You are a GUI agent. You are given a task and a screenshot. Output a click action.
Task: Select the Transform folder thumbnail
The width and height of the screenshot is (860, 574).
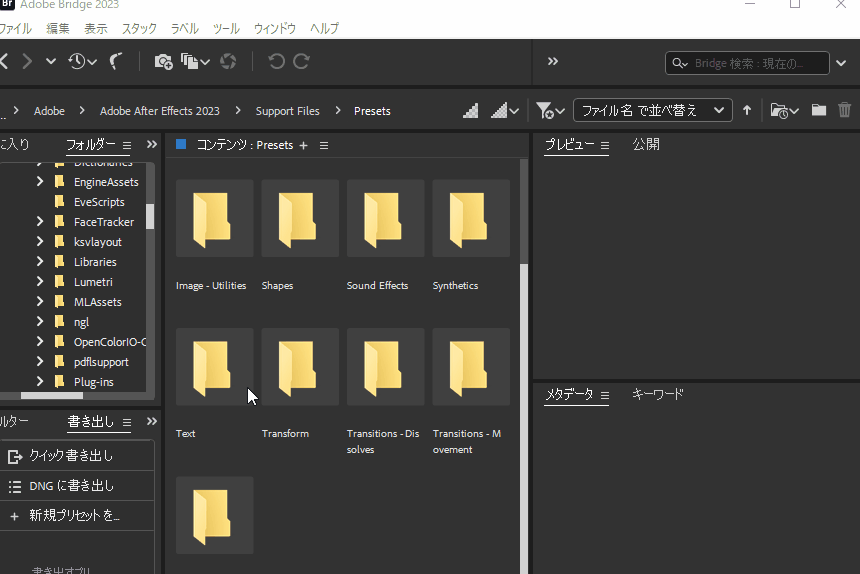[300, 367]
